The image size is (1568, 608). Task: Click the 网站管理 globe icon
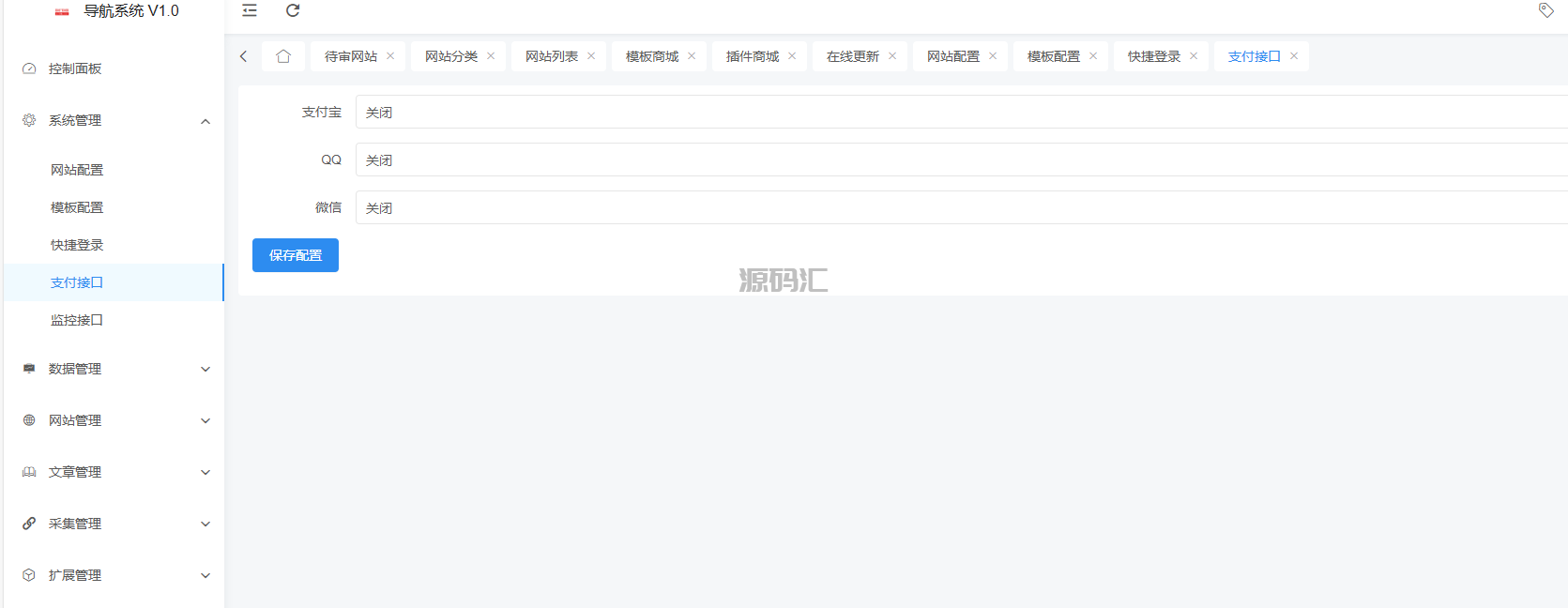pos(29,420)
